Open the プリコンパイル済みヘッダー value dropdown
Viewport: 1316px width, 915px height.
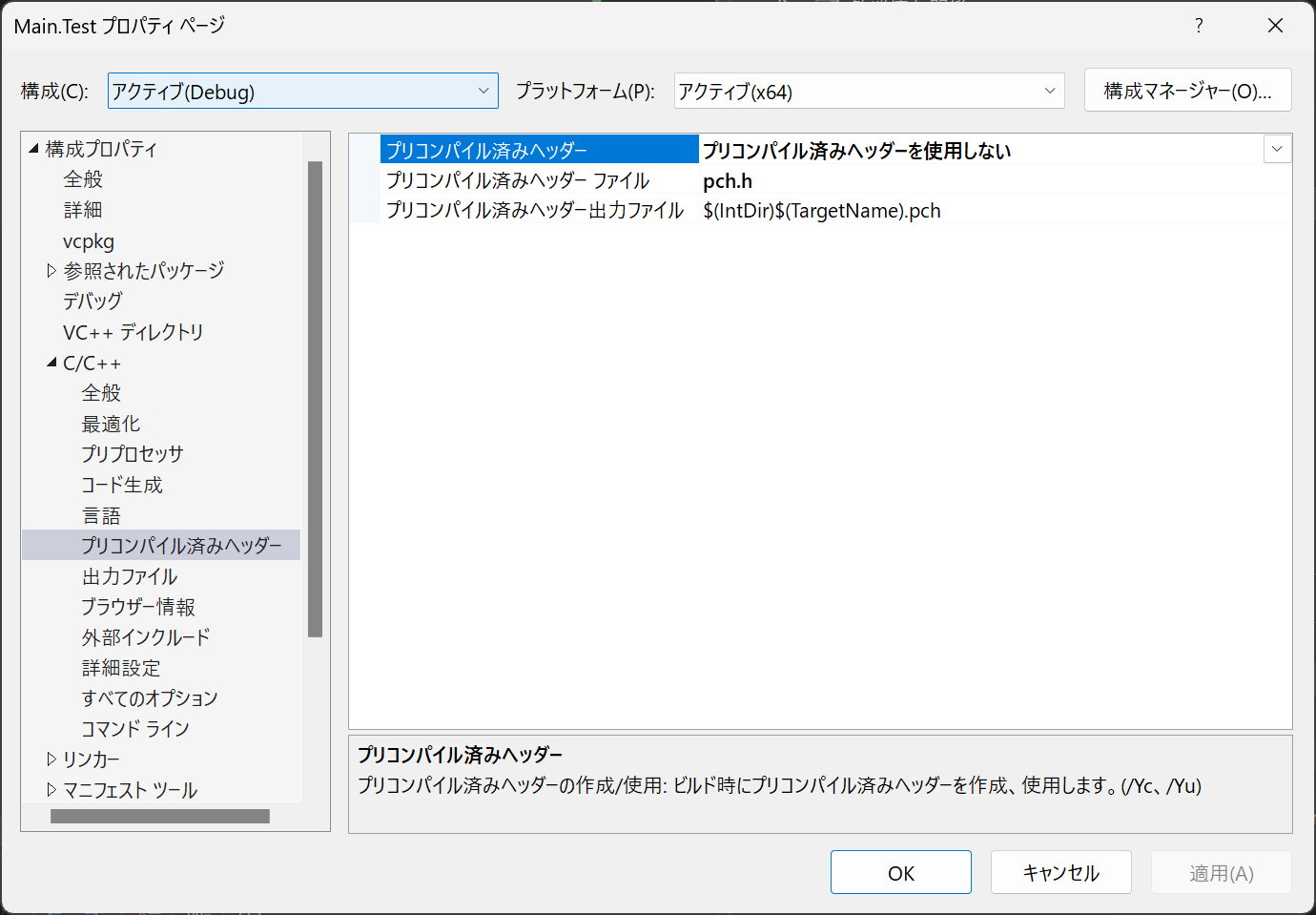point(1277,149)
